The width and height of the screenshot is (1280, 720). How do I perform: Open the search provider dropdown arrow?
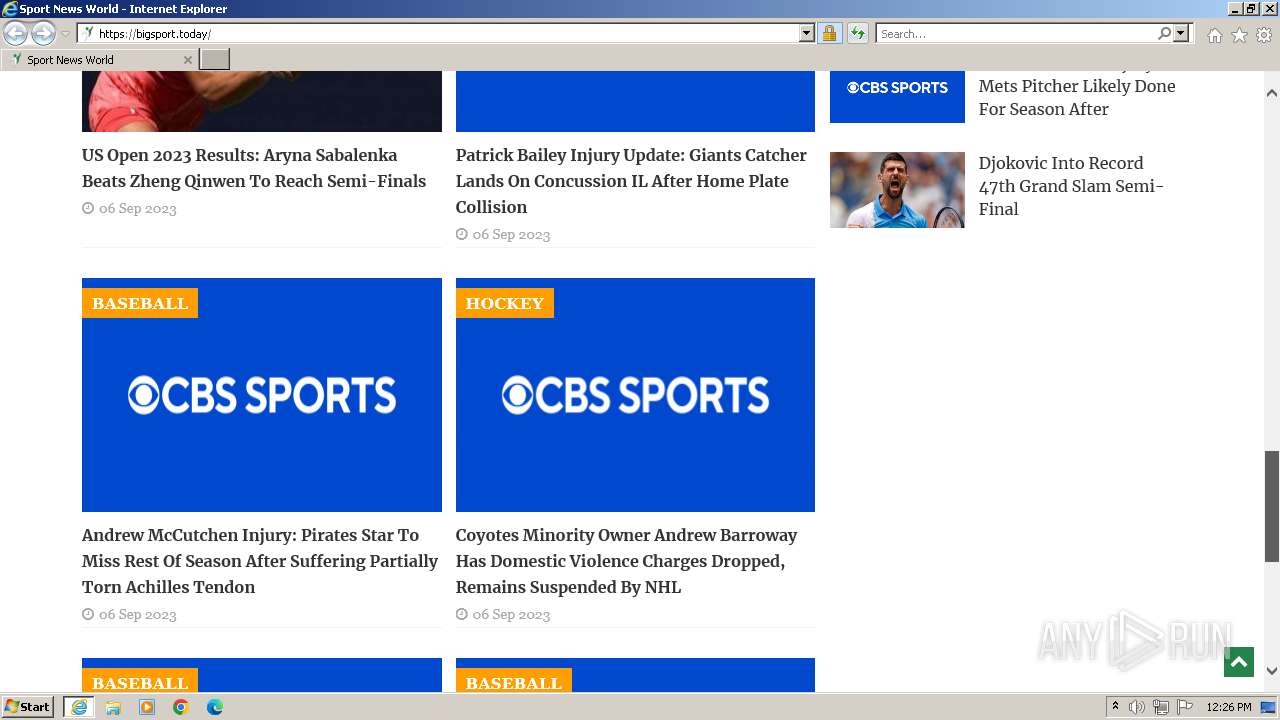(1181, 33)
